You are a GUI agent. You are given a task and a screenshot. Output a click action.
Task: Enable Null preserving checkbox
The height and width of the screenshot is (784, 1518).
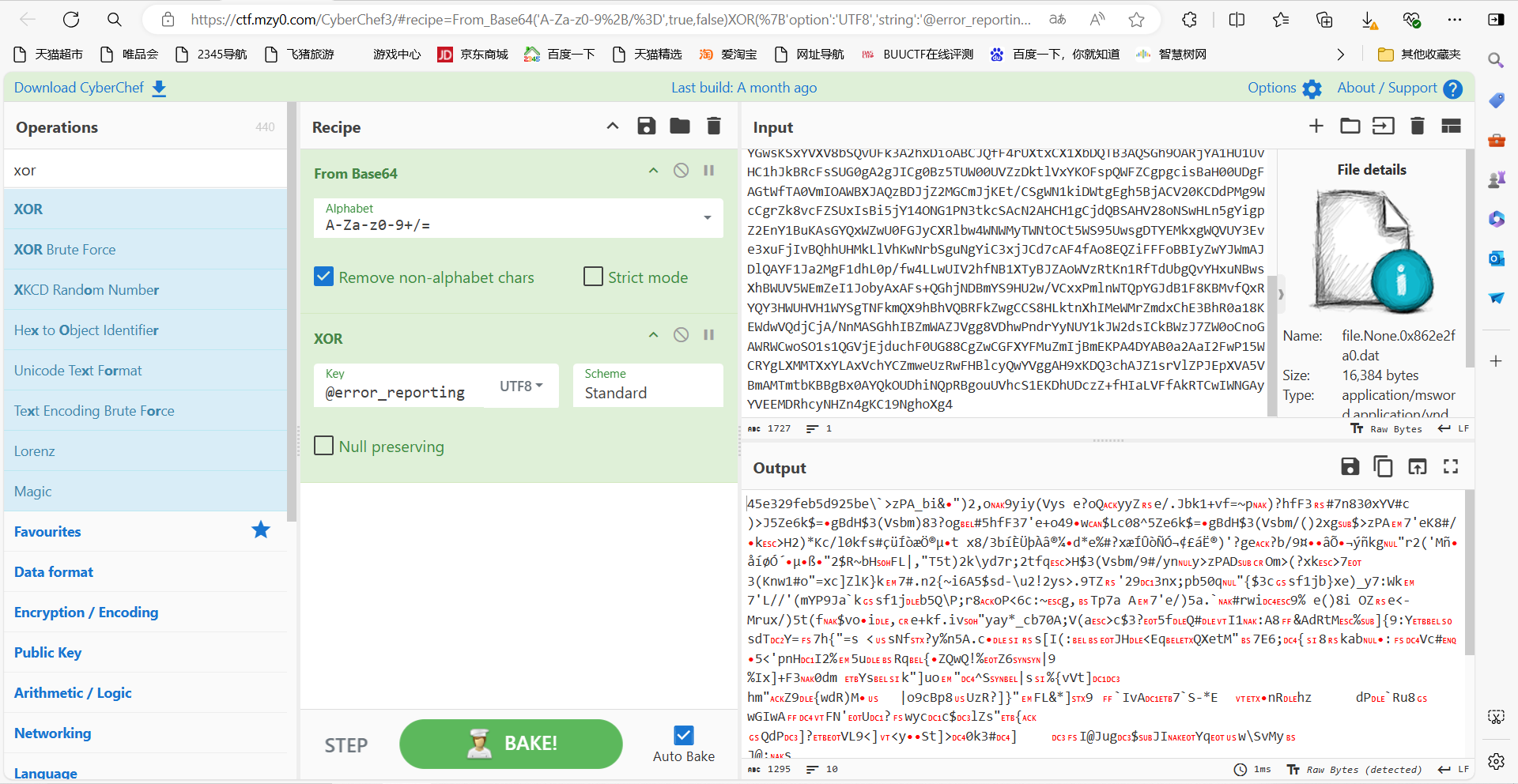point(323,446)
